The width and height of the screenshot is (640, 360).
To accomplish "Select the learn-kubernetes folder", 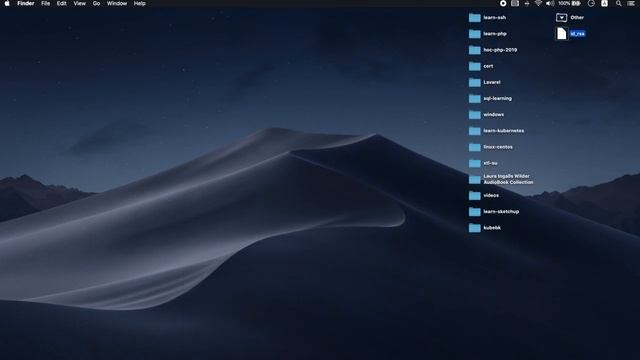I will 475,131.
